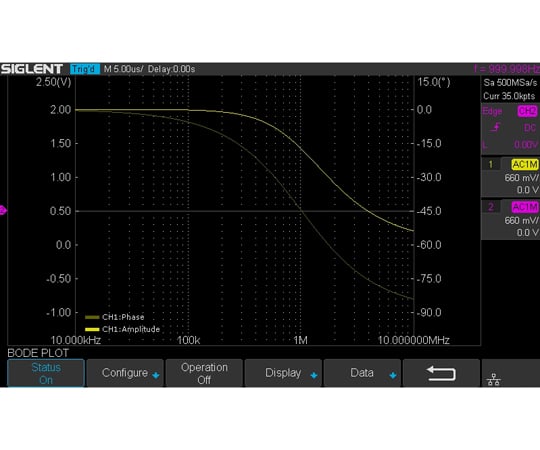The height and width of the screenshot is (450, 540).
Task: Click the CH1:Phase legend line swatch
Action: point(92,317)
